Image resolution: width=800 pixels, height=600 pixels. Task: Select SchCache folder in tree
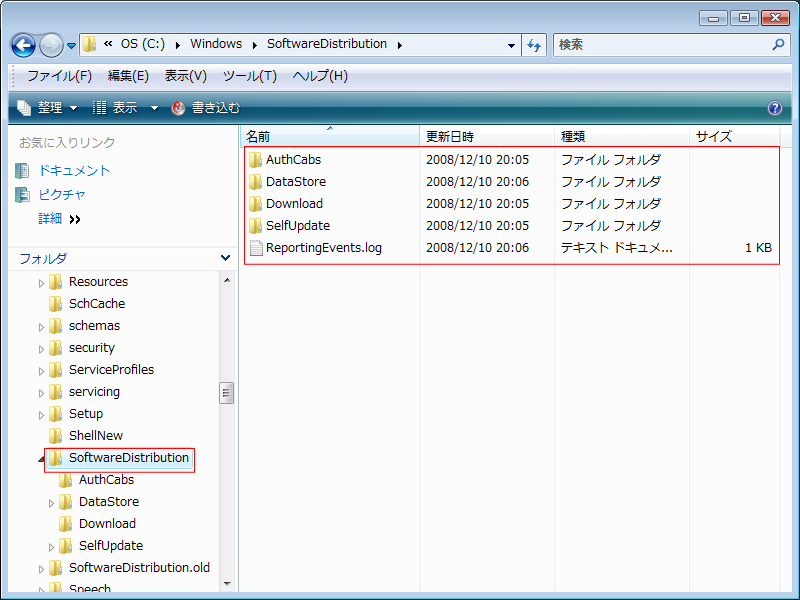tap(97, 304)
